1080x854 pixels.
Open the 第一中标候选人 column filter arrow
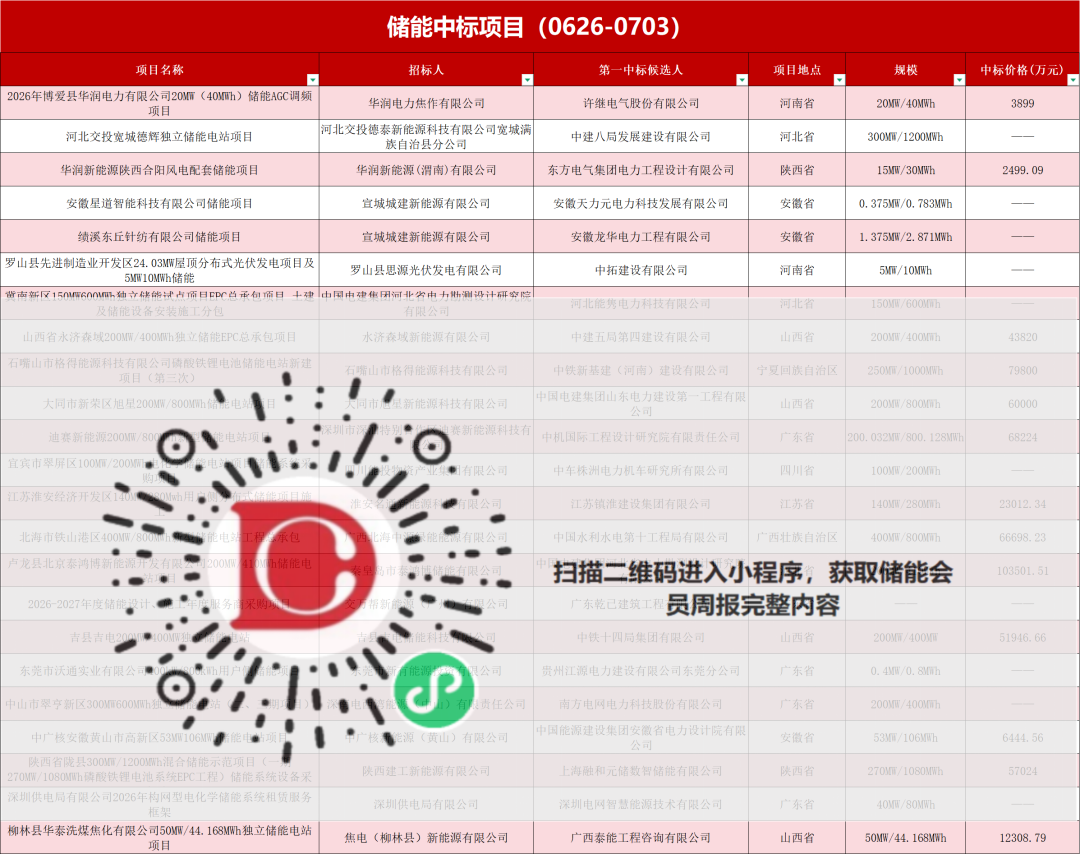coord(742,80)
